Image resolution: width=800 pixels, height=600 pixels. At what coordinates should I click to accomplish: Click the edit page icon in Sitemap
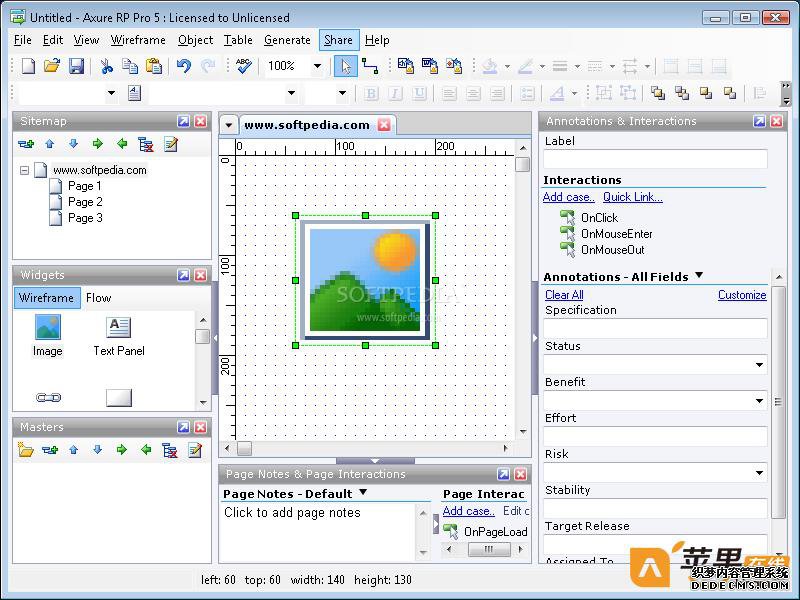(x=171, y=144)
